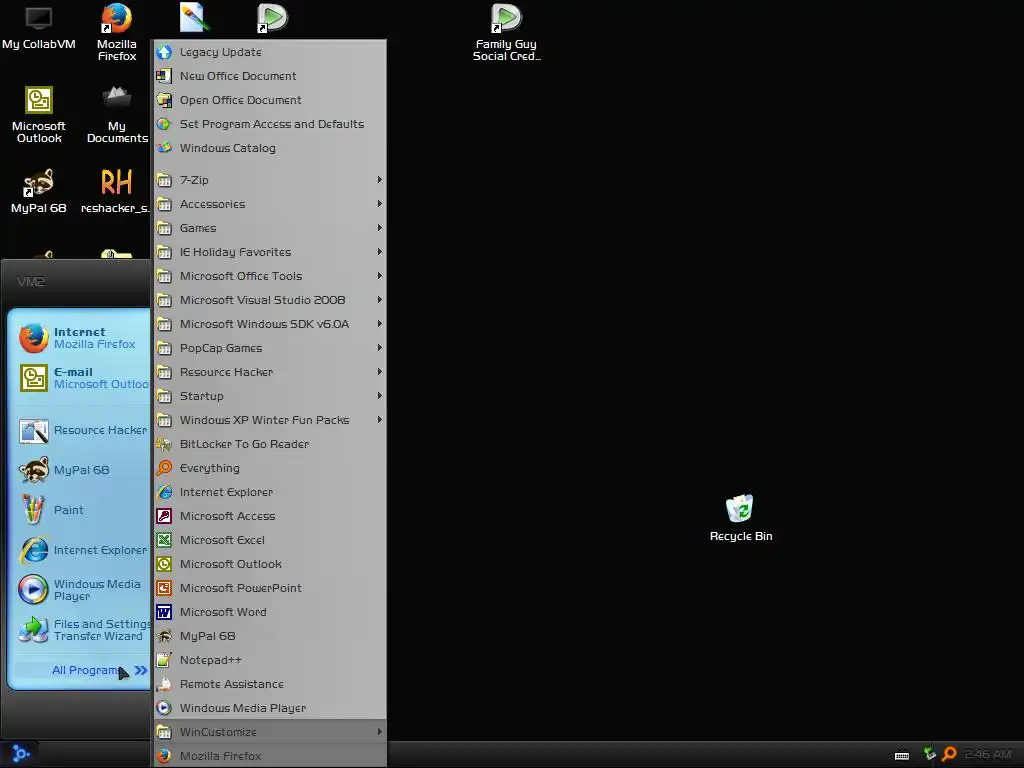1024x768 pixels.
Task: Open Paint from the Start menu
Action: (83, 510)
